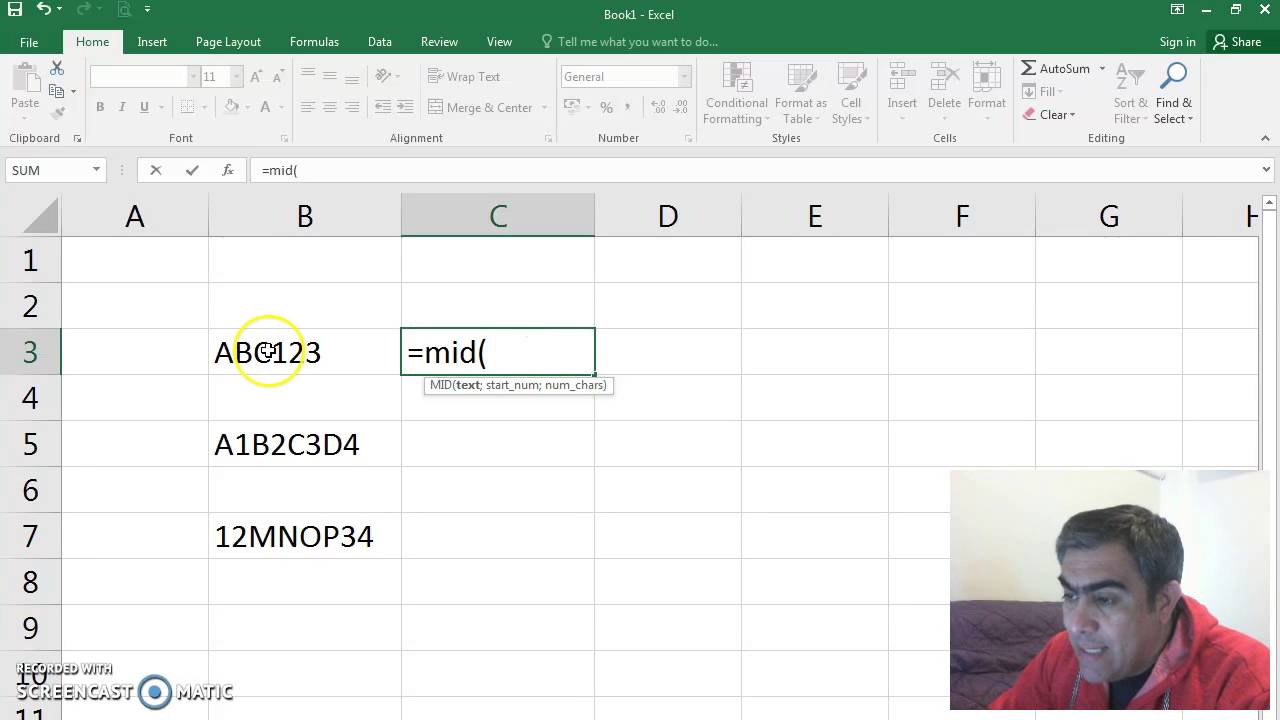Viewport: 1280px width, 720px height.
Task: Toggle Underline formatting
Action: 144,107
